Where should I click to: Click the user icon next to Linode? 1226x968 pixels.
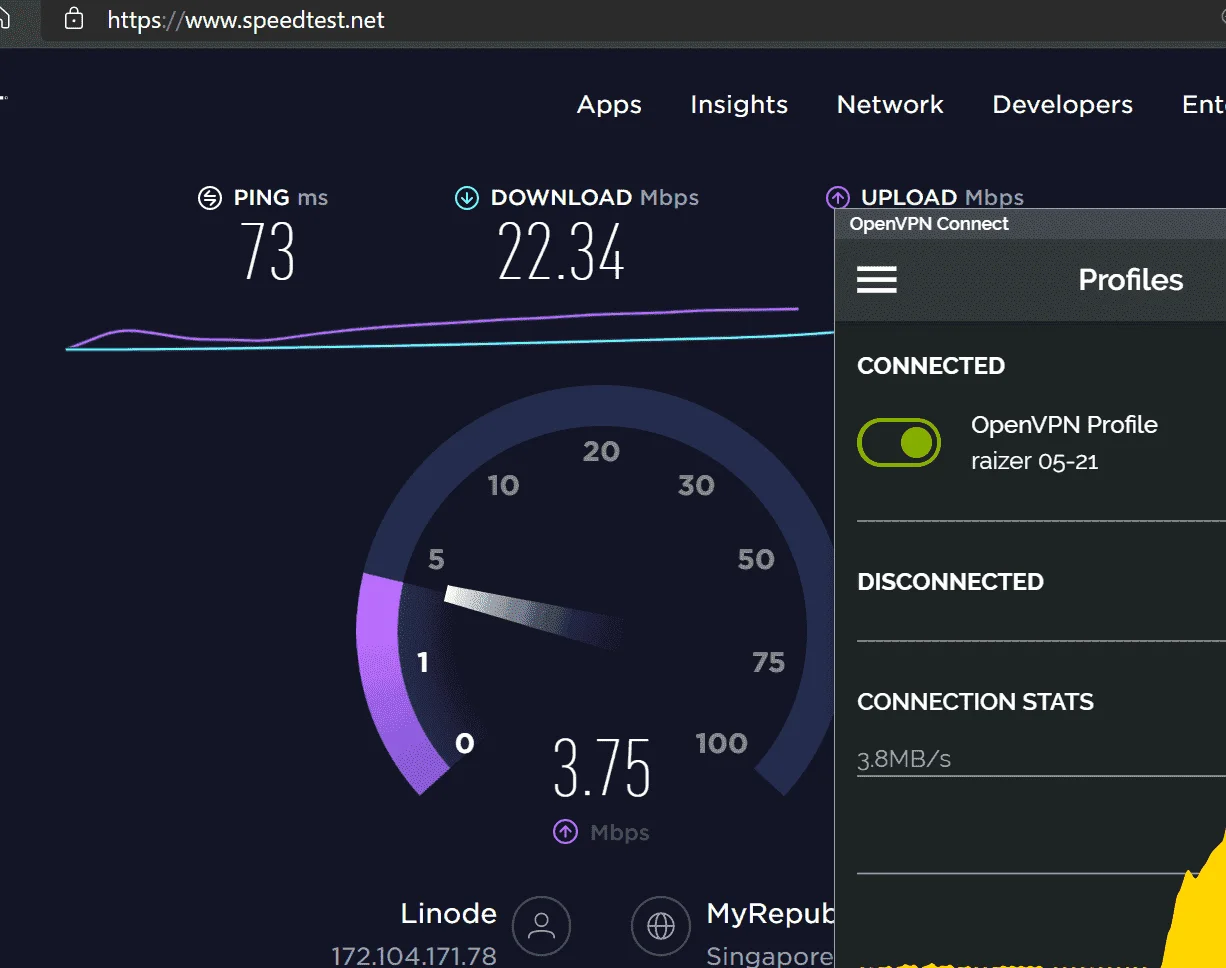point(541,926)
